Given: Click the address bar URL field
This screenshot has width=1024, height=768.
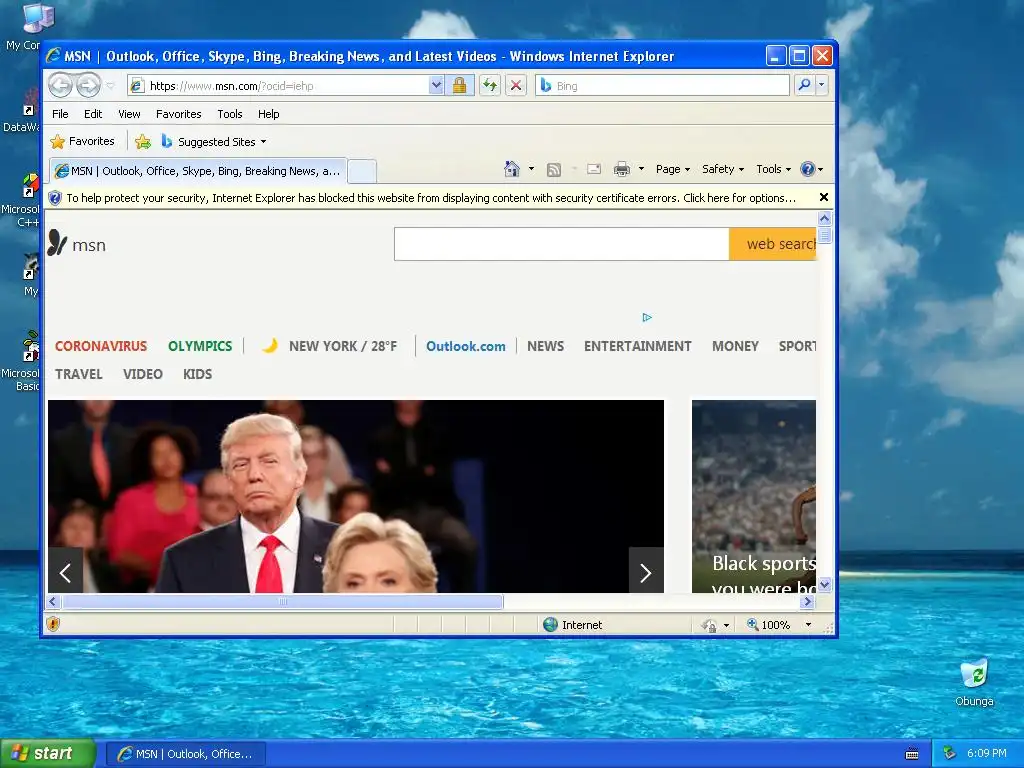Looking at the screenshot, I should coord(278,86).
